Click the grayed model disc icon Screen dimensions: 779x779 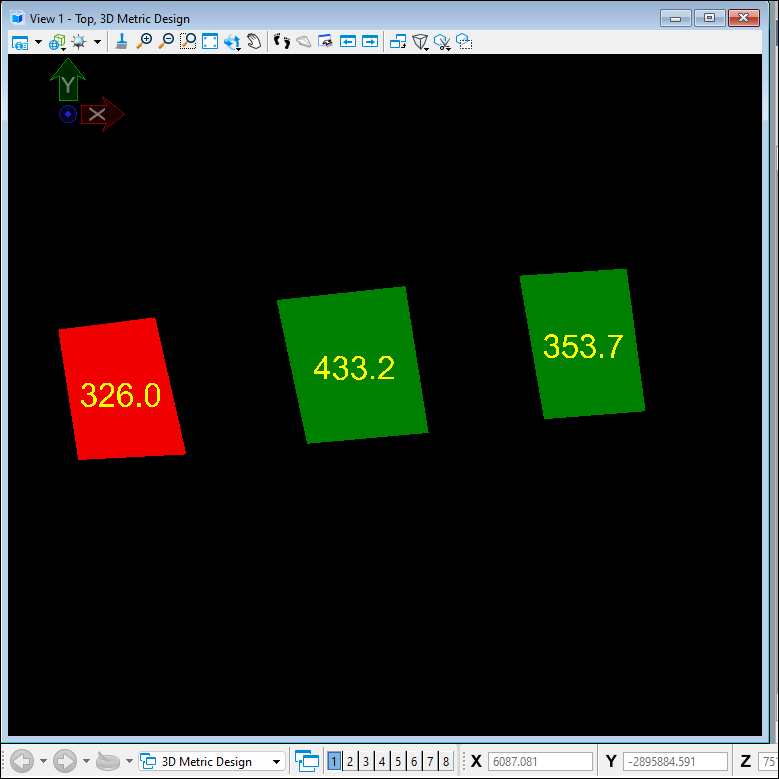click(x=108, y=761)
